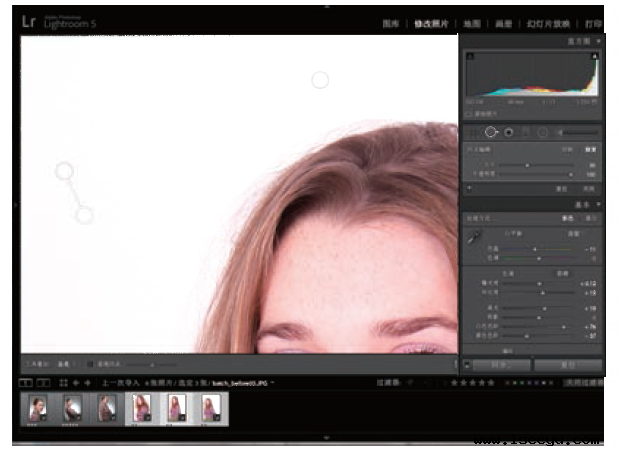Pick the White Balance eyedropper tool

[473, 238]
